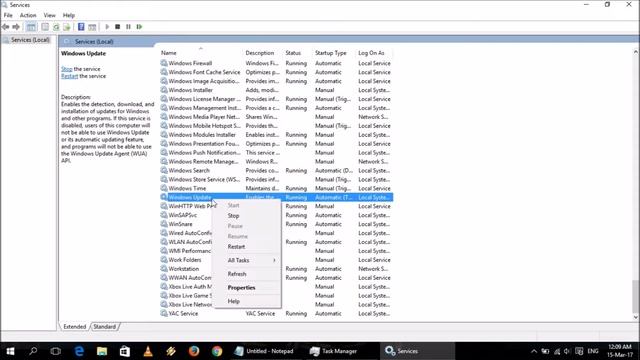Open the Action menu
The width and height of the screenshot is (640, 360).
28,15
